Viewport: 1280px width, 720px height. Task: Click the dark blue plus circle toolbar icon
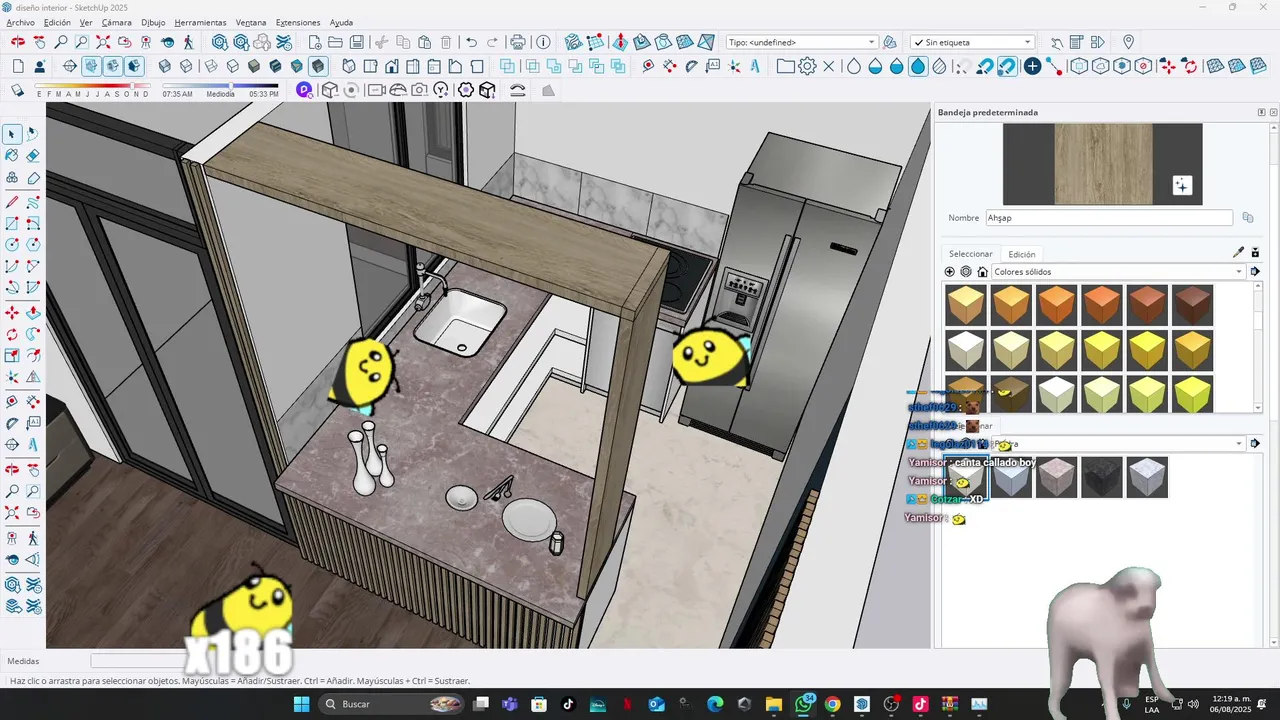tap(1032, 66)
